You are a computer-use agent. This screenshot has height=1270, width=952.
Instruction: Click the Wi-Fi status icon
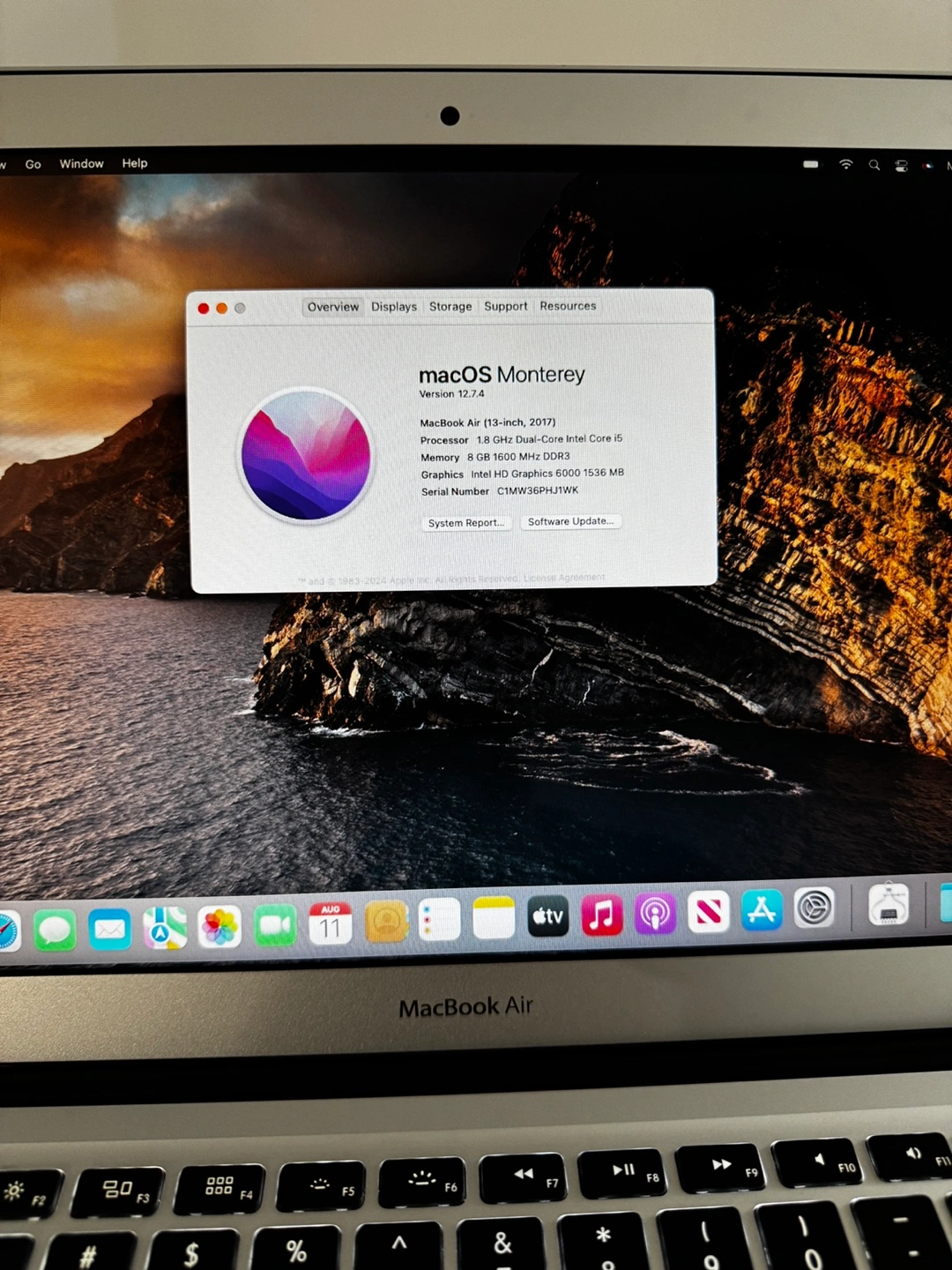[x=845, y=164]
